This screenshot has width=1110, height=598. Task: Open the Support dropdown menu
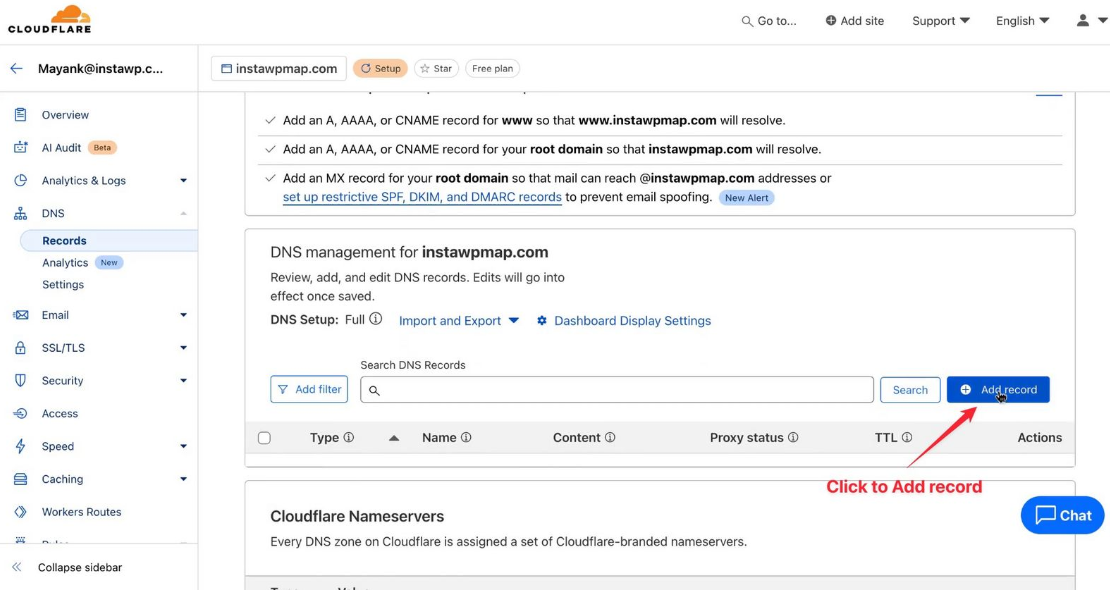pos(941,21)
